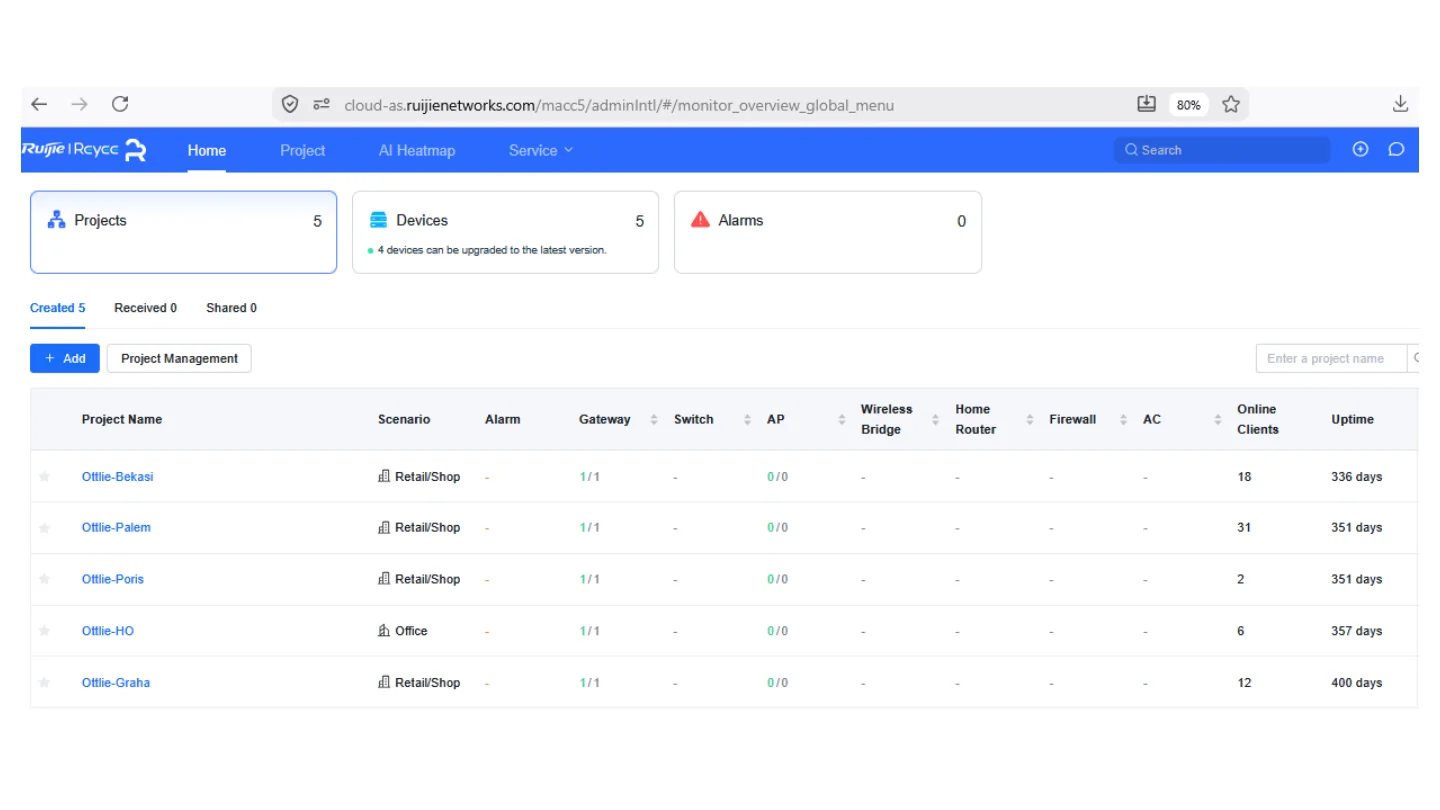The image size is (1440, 810).
Task: Open the Project menu
Action: coord(302,150)
